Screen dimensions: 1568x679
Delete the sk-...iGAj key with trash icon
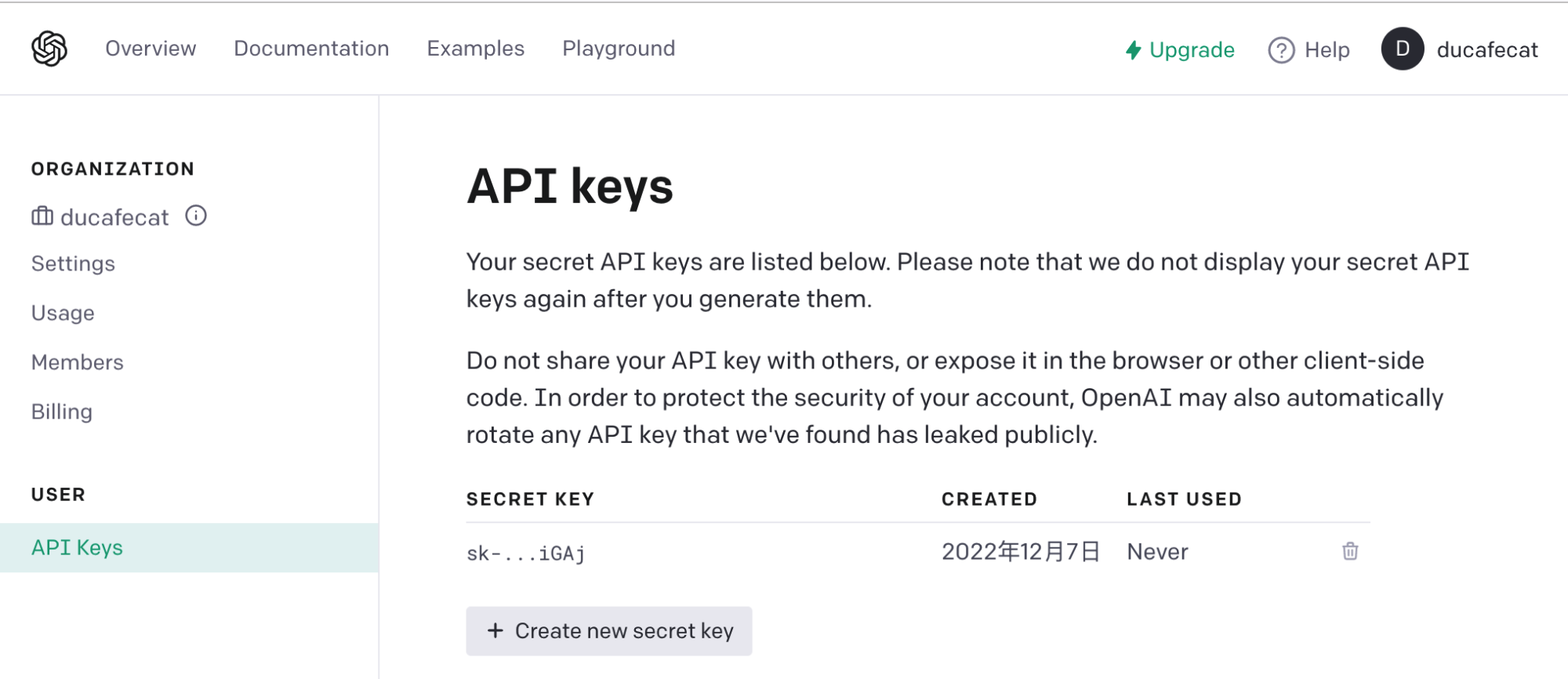click(x=1350, y=551)
